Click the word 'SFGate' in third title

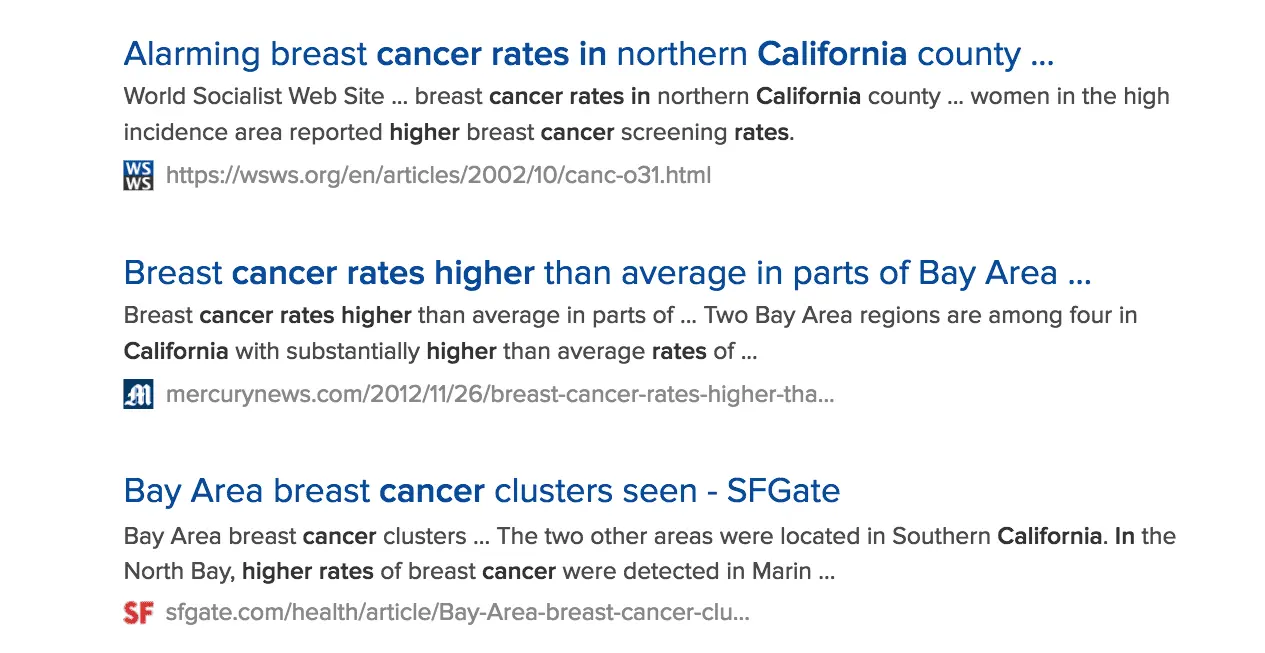click(x=783, y=491)
